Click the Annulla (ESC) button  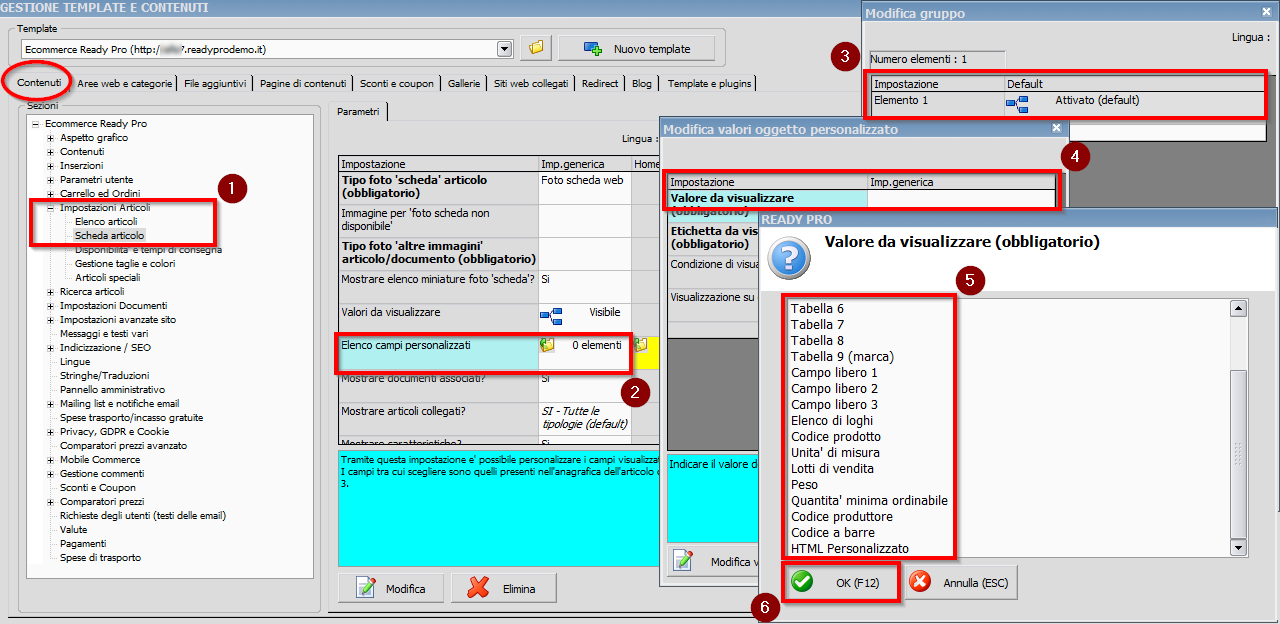tap(961, 583)
